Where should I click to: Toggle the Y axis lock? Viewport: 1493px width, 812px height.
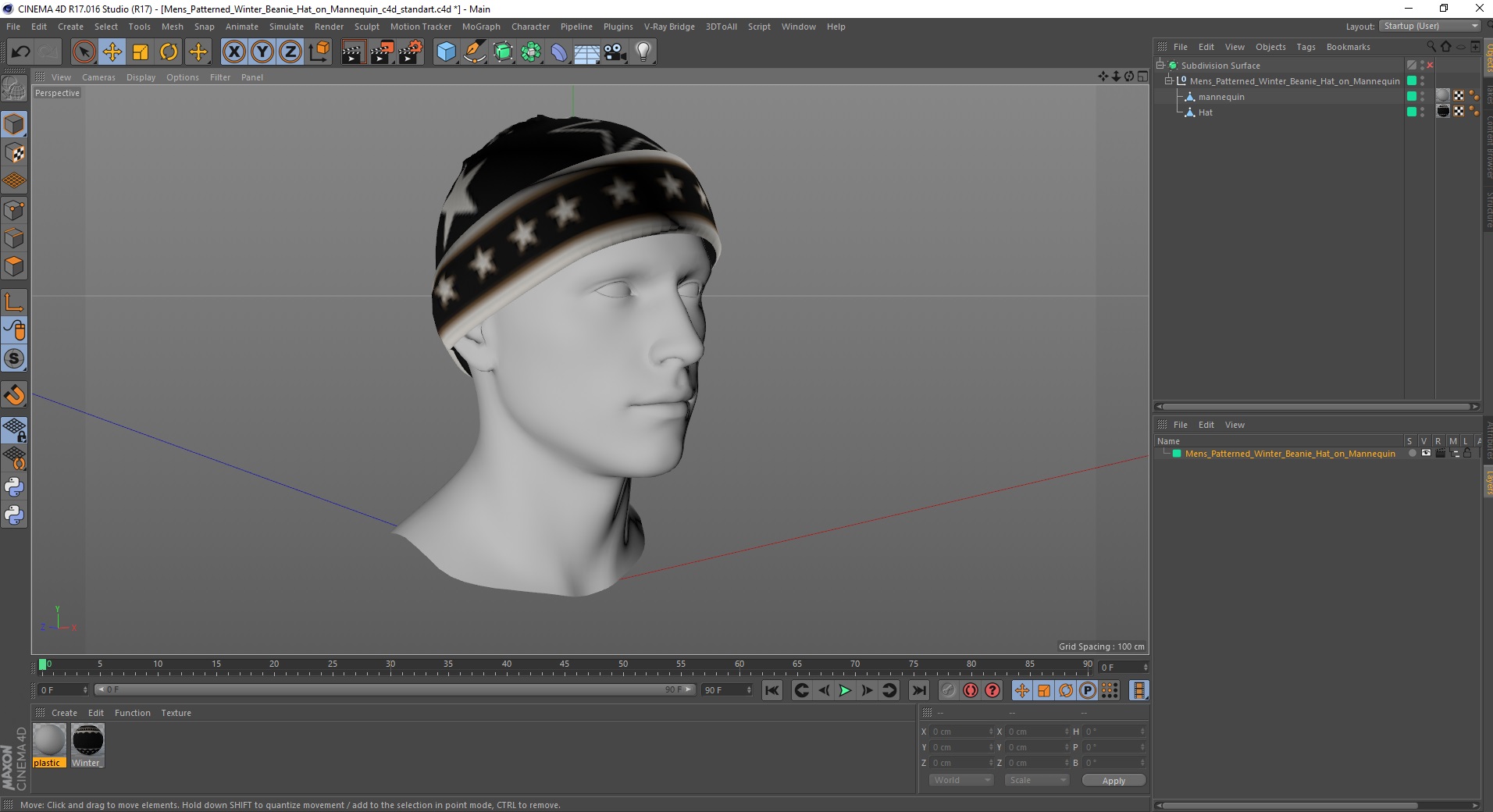pyautogui.click(x=262, y=52)
